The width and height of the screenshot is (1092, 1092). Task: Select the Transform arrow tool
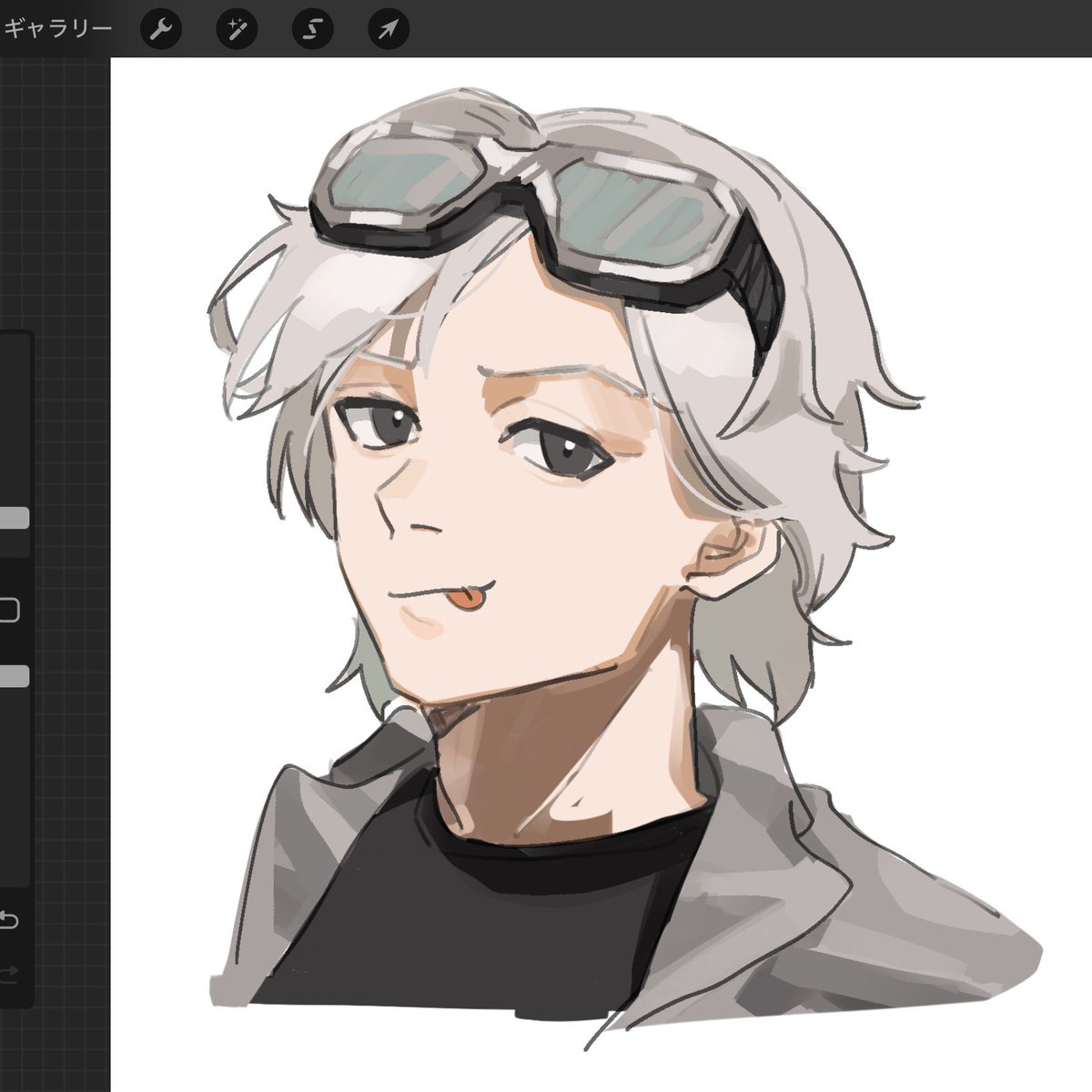click(389, 30)
